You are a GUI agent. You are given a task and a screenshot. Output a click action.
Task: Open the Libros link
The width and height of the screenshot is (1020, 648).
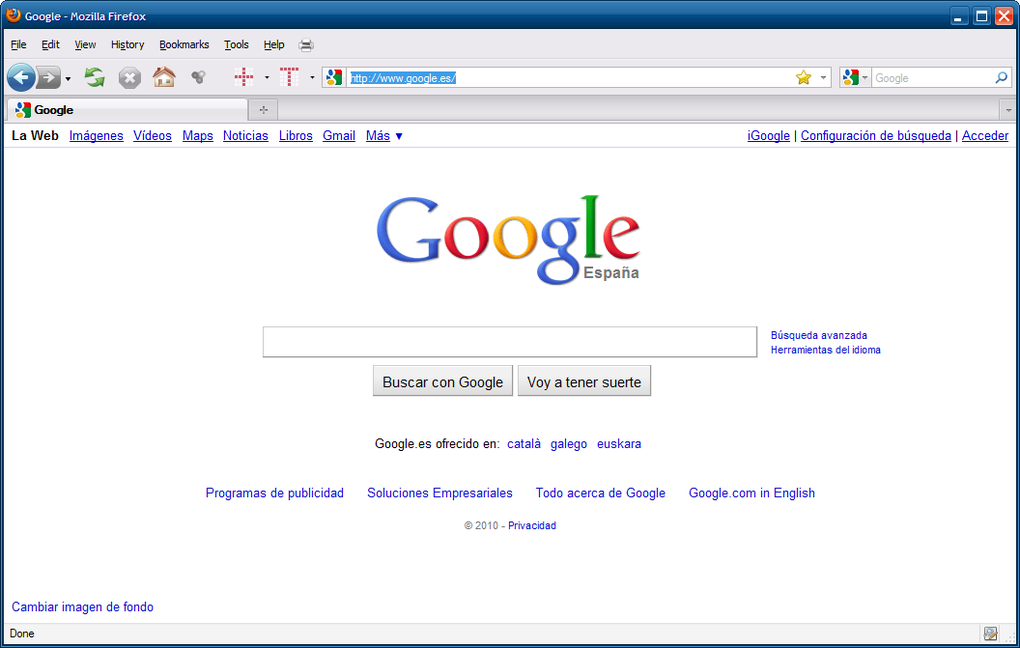295,135
